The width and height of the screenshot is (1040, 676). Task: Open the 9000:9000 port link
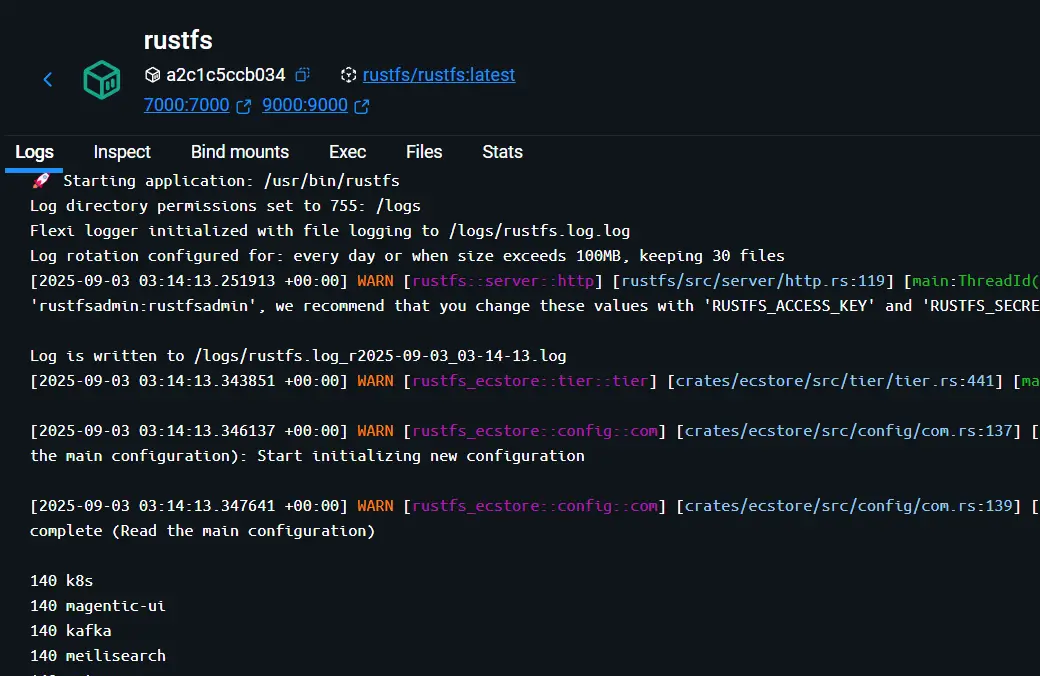pos(304,106)
